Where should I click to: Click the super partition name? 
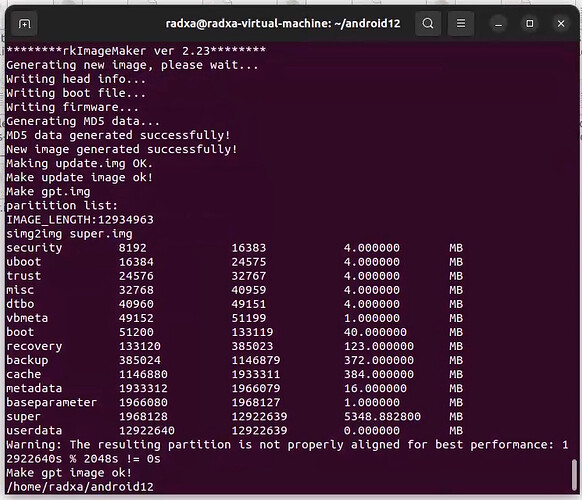(23, 417)
